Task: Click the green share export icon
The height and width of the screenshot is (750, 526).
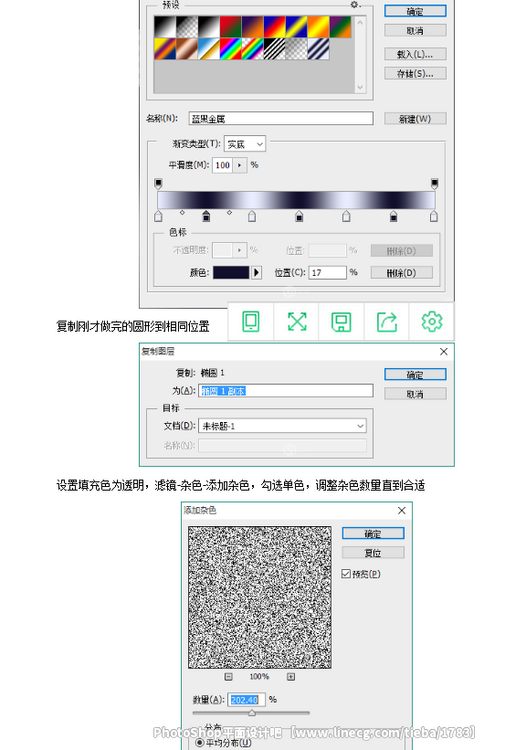Action: pyautogui.click(x=387, y=321)
